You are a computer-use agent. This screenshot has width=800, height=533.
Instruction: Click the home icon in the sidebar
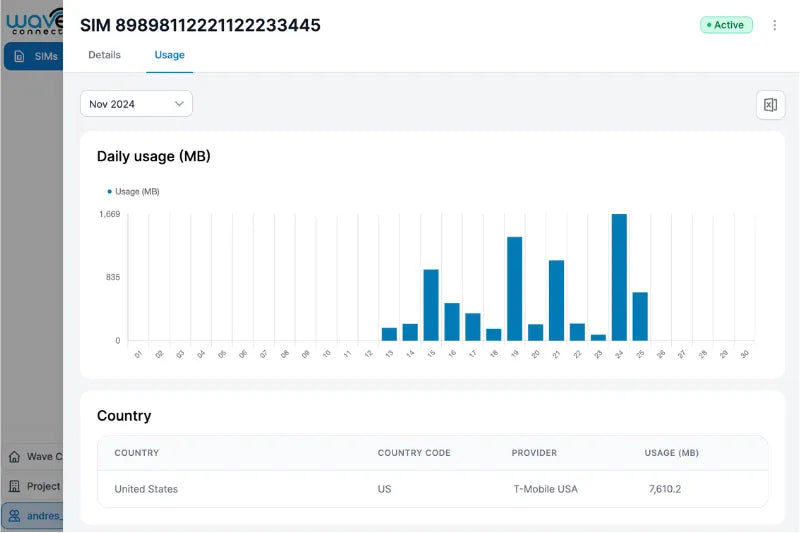point(14,457)
